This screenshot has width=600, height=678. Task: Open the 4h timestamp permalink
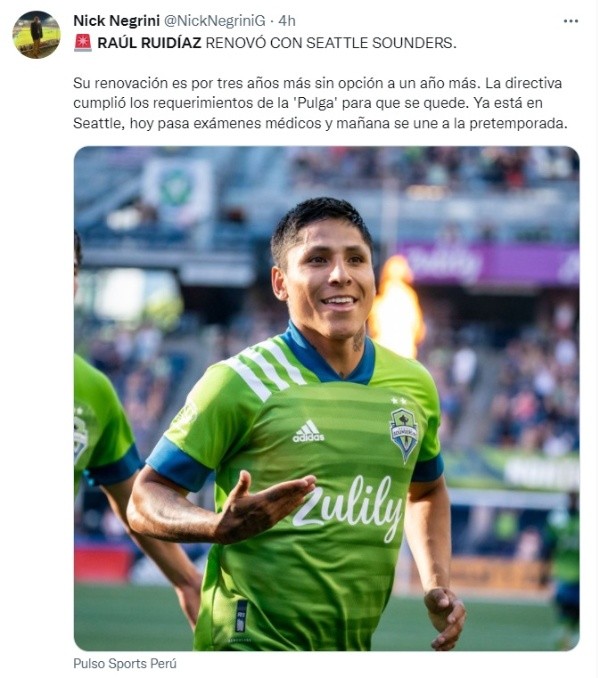click(x=287, y=20)
